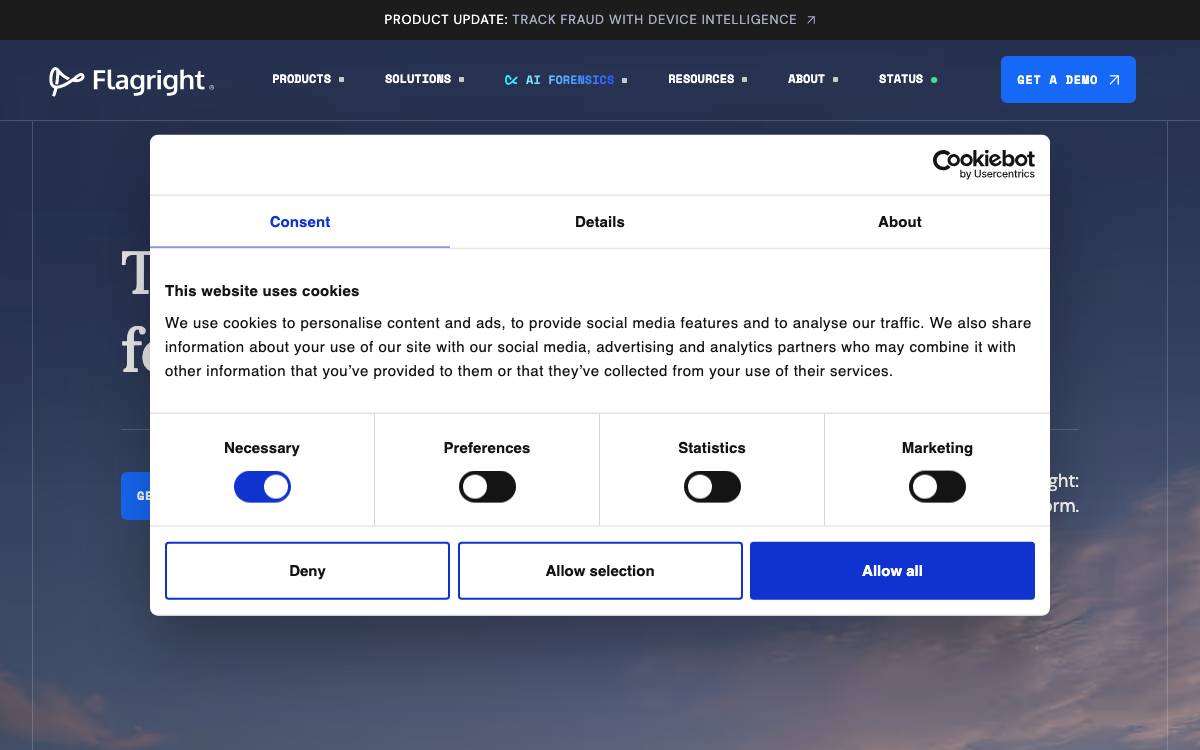Click the Marketing category label
Screen dimensions: 1200x750
click(x=937, y=448)
